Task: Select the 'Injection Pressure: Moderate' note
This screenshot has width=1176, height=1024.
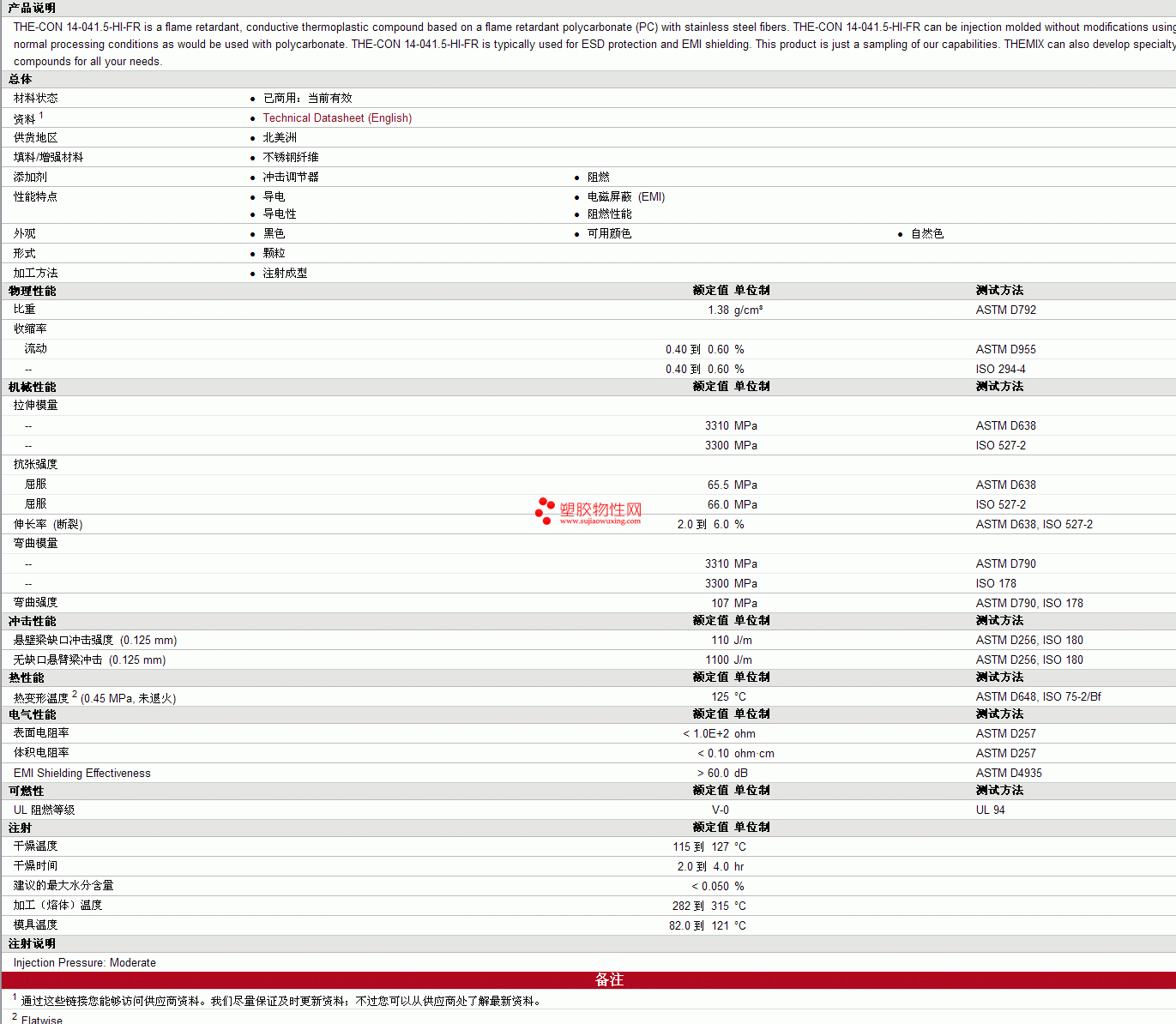Action: (x=85, y=963)
